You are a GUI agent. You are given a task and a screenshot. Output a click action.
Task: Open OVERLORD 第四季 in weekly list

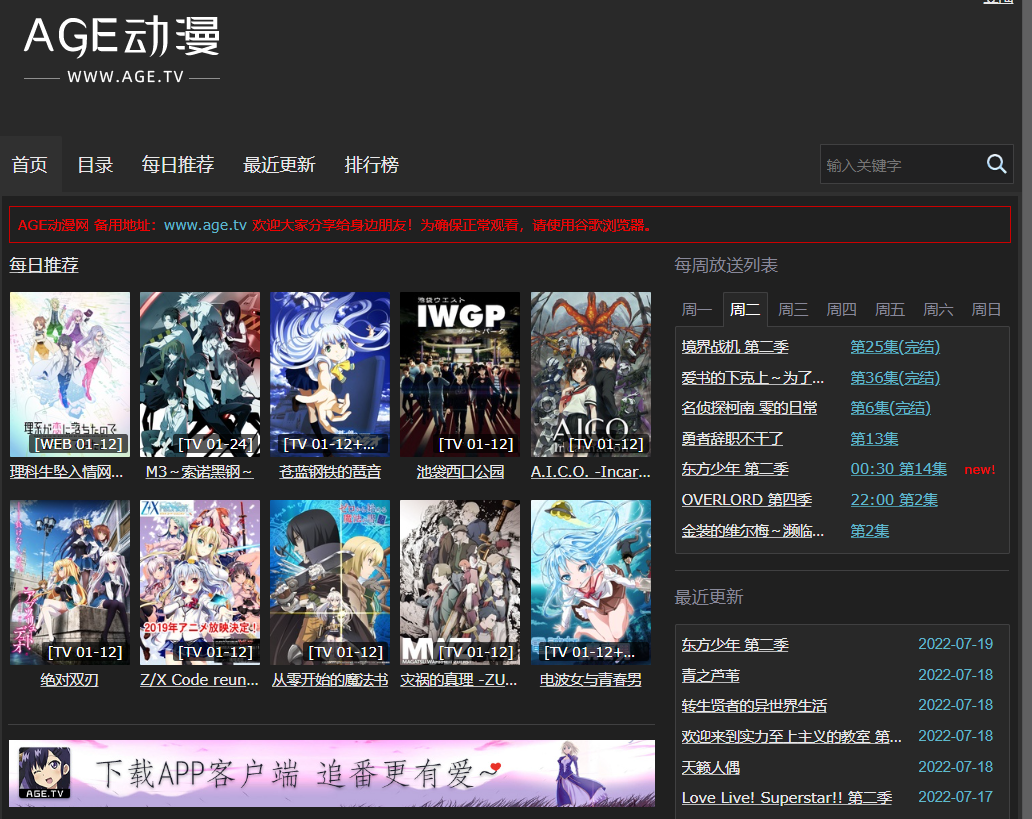coord(746,500)
